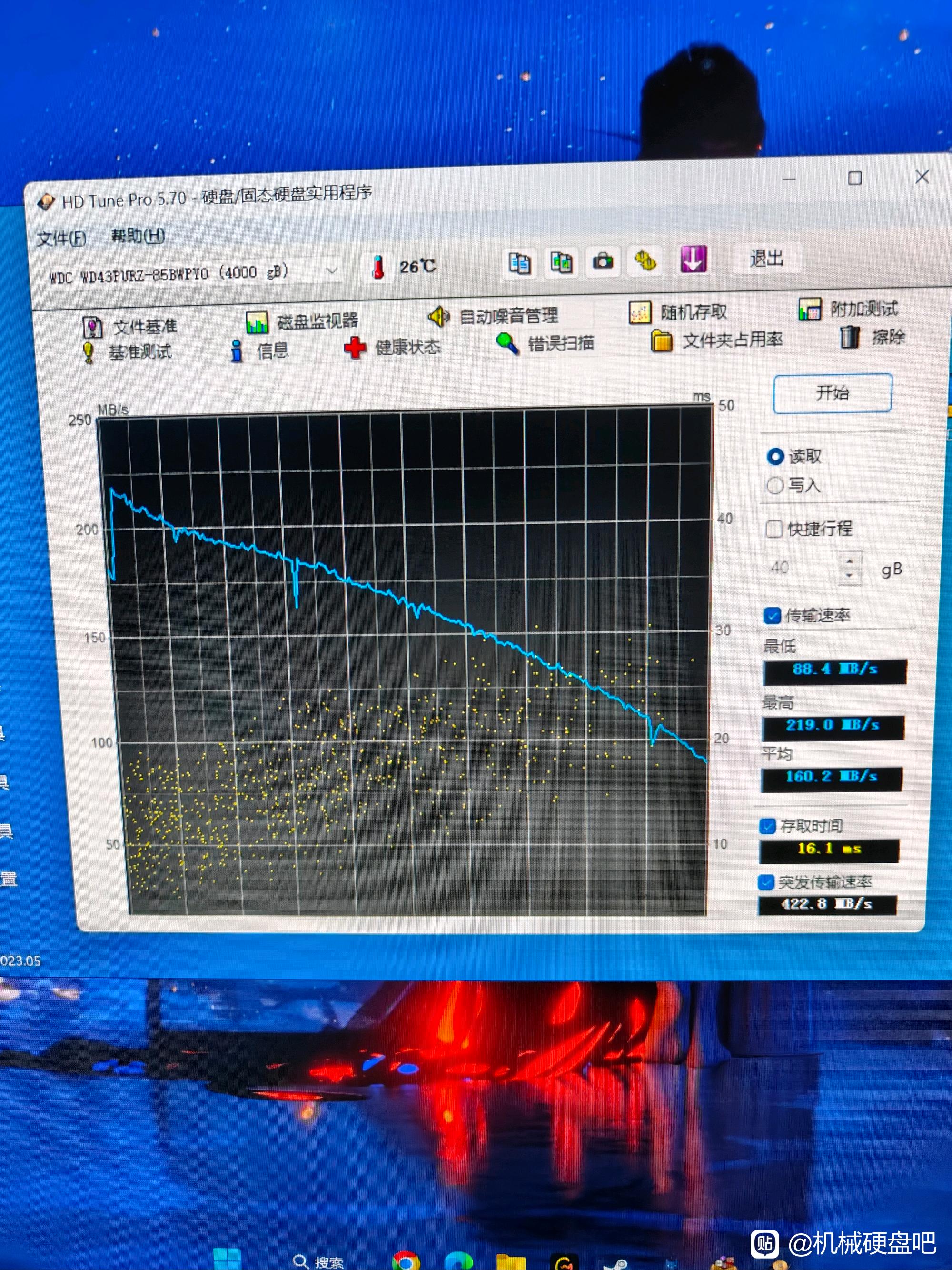This screenshot has height=1270, width=952.
Task: Enable the 快捷行程 (Short stroke) checkbox
Action: pyautogui.click(x=774, y=529)
